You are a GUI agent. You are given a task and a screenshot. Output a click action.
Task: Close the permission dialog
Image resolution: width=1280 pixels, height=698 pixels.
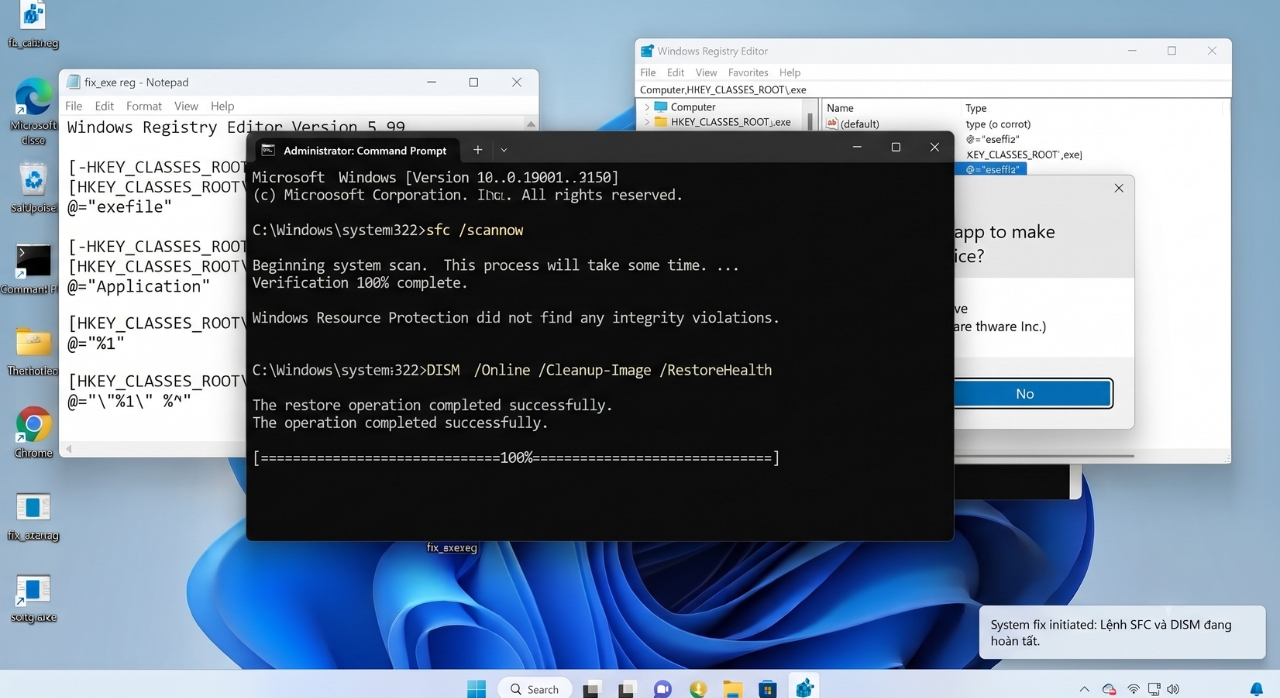tap(1118, 188)
